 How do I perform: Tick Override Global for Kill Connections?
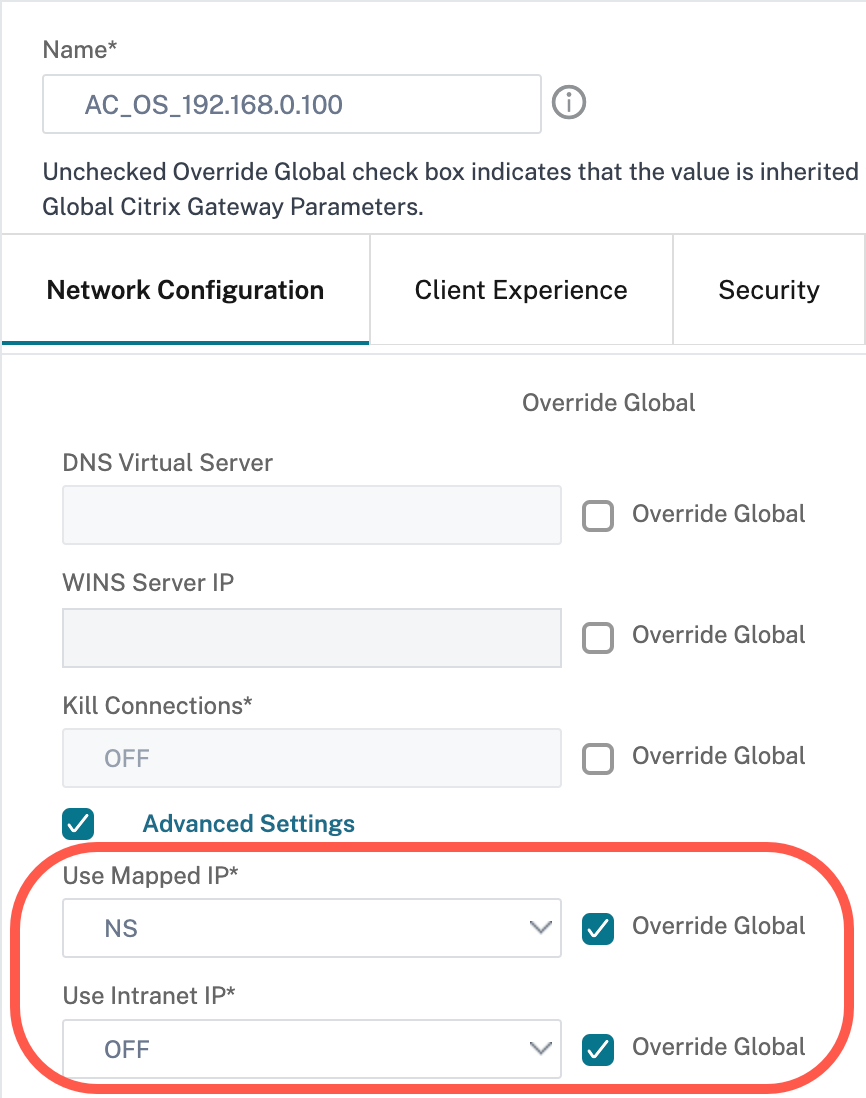coord(598,758)
